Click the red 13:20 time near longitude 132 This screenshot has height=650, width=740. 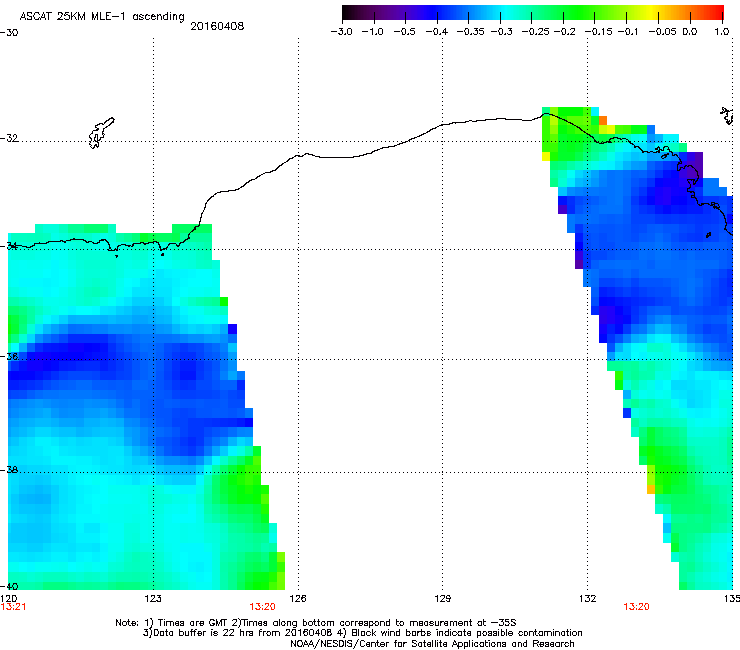[x=636, y=607]
